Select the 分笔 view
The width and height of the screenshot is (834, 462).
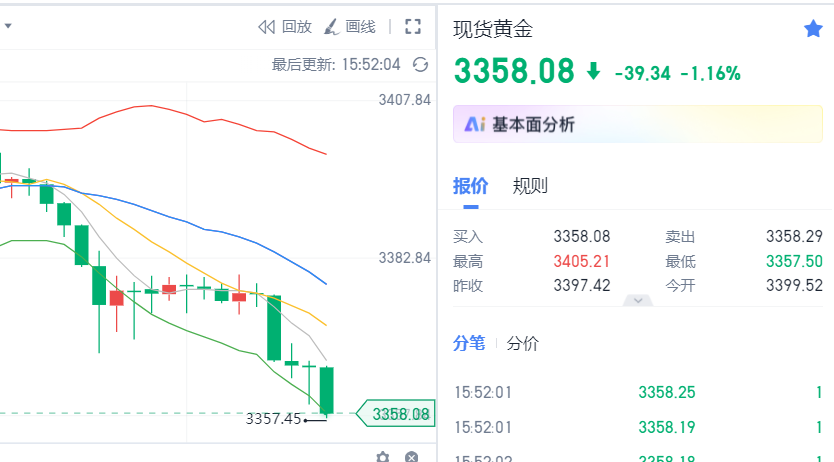(469, 343)
